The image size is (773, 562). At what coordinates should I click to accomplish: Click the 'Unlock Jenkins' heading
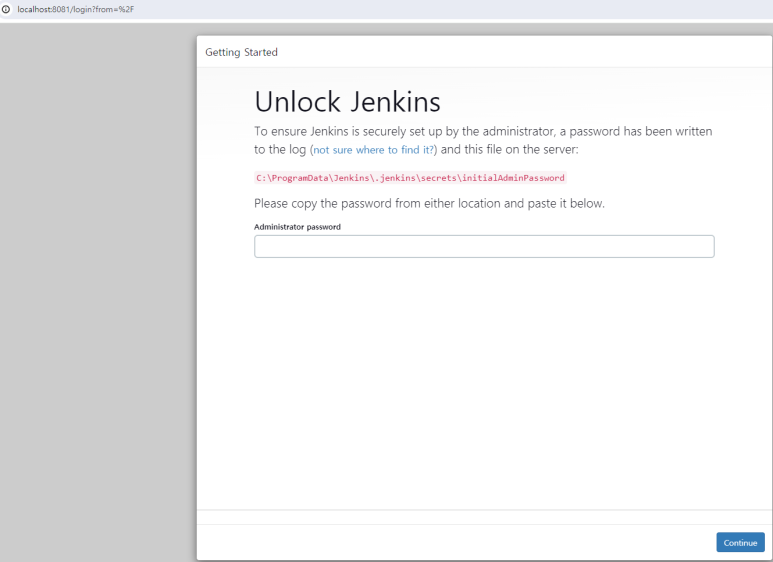[348, 102]
